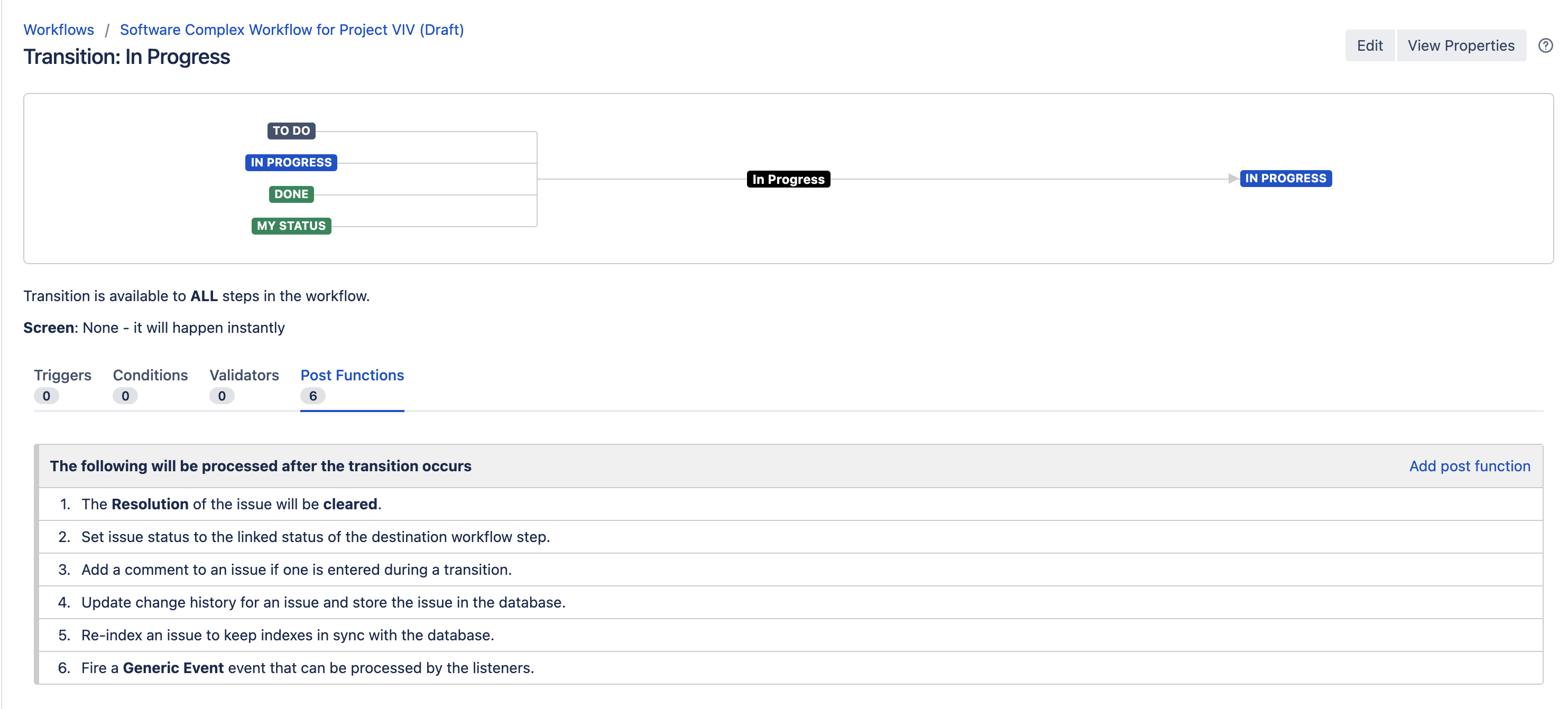Click the destination IN PROGRESS status badge
Viewport: 1568px width, 709px height.
(1286, 178)
